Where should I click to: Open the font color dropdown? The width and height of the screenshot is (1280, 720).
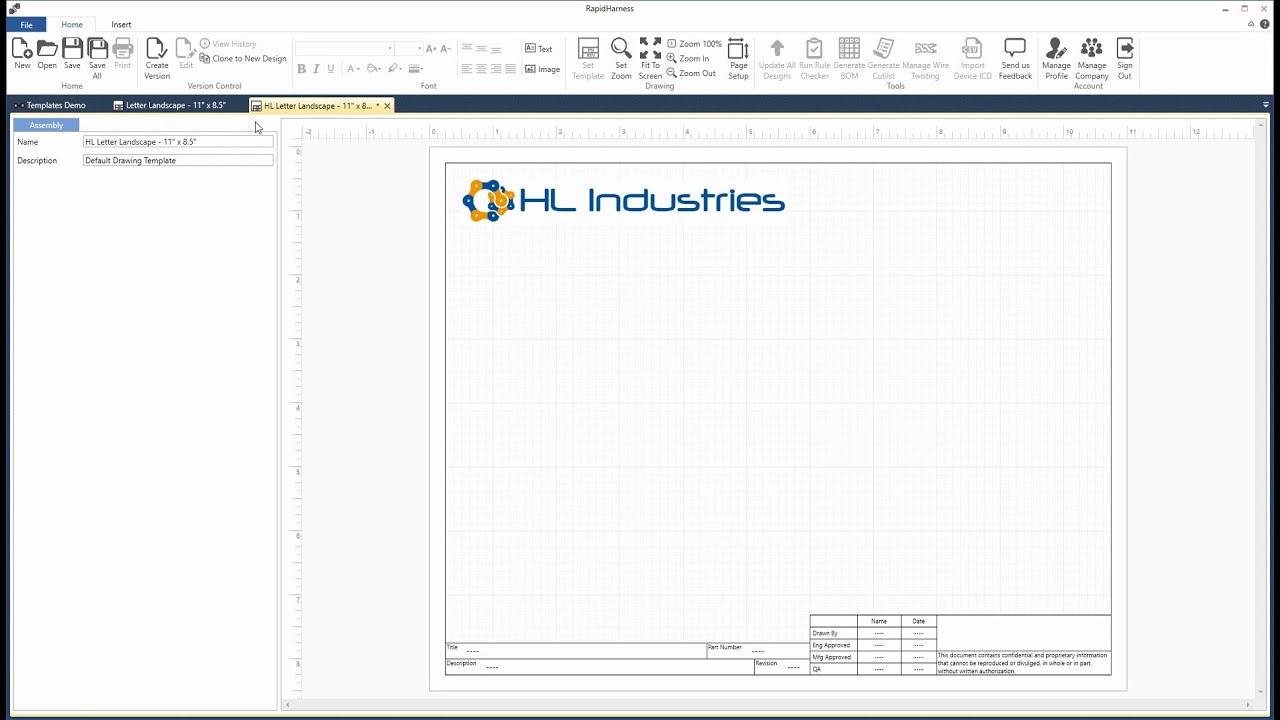(x=353, y=69)
